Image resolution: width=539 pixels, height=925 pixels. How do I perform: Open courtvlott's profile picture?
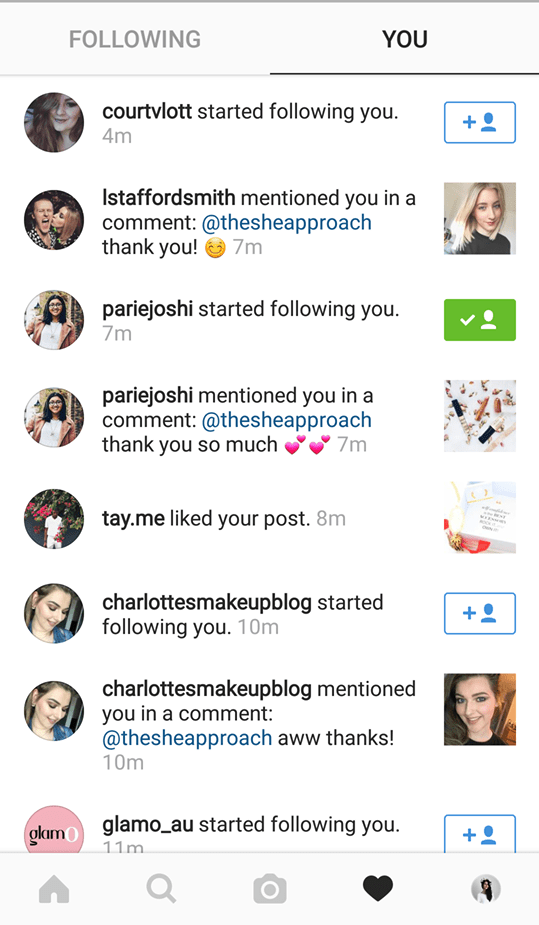tap(54, 122)
